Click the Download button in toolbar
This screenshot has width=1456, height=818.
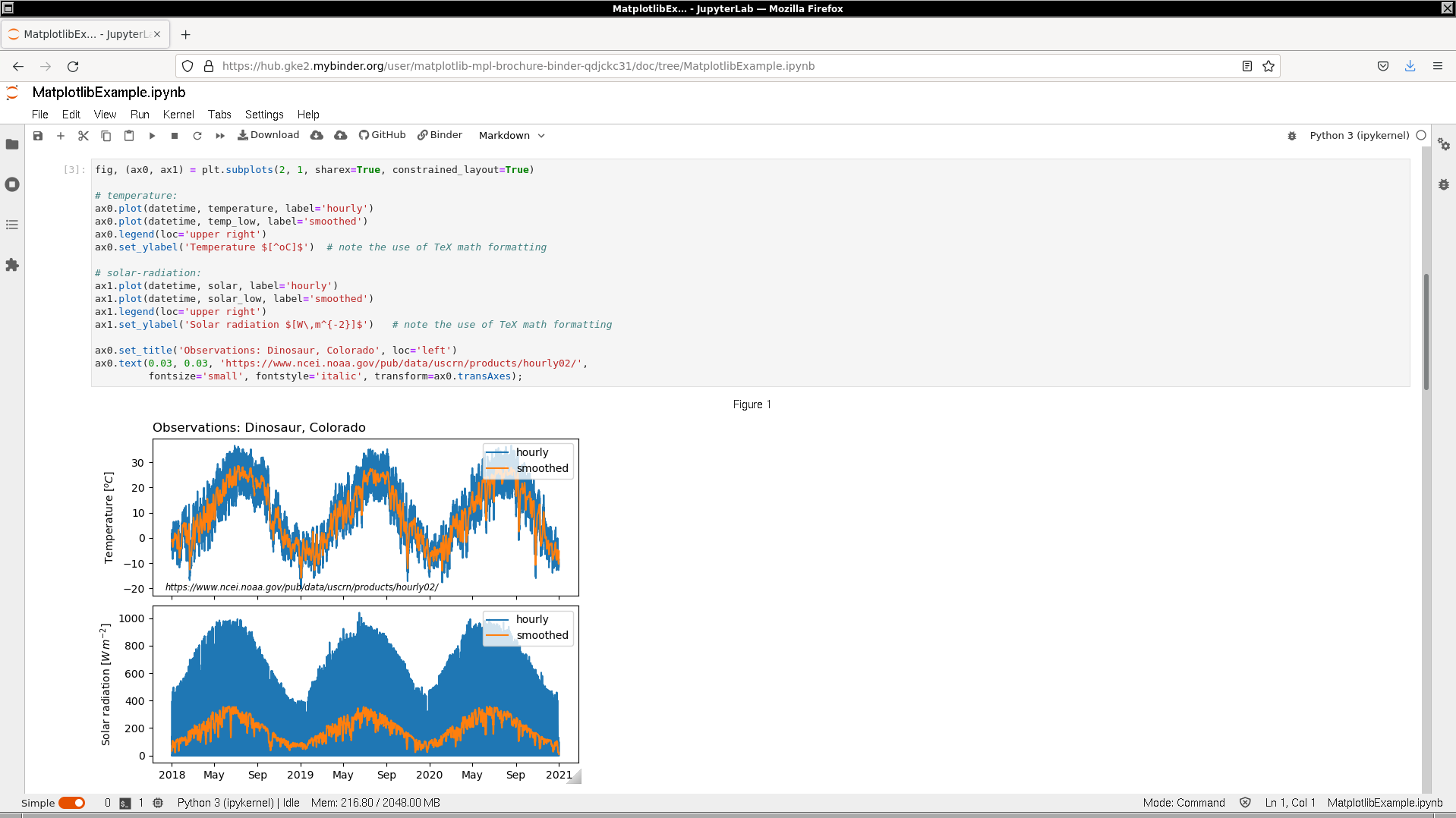click(x=269, y=135)
